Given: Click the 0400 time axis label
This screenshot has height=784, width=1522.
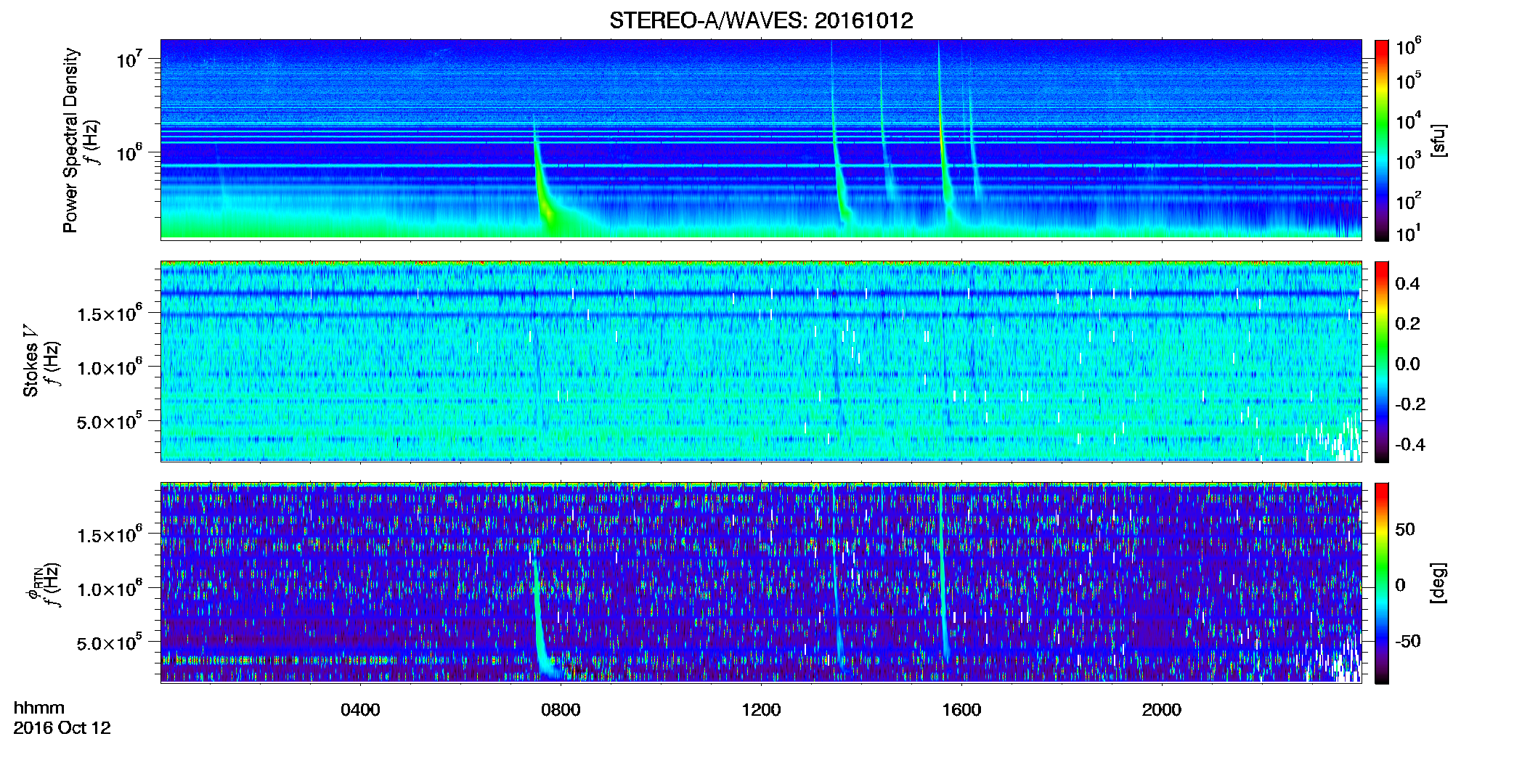Looking at the screenshot, I should (360, 709).
